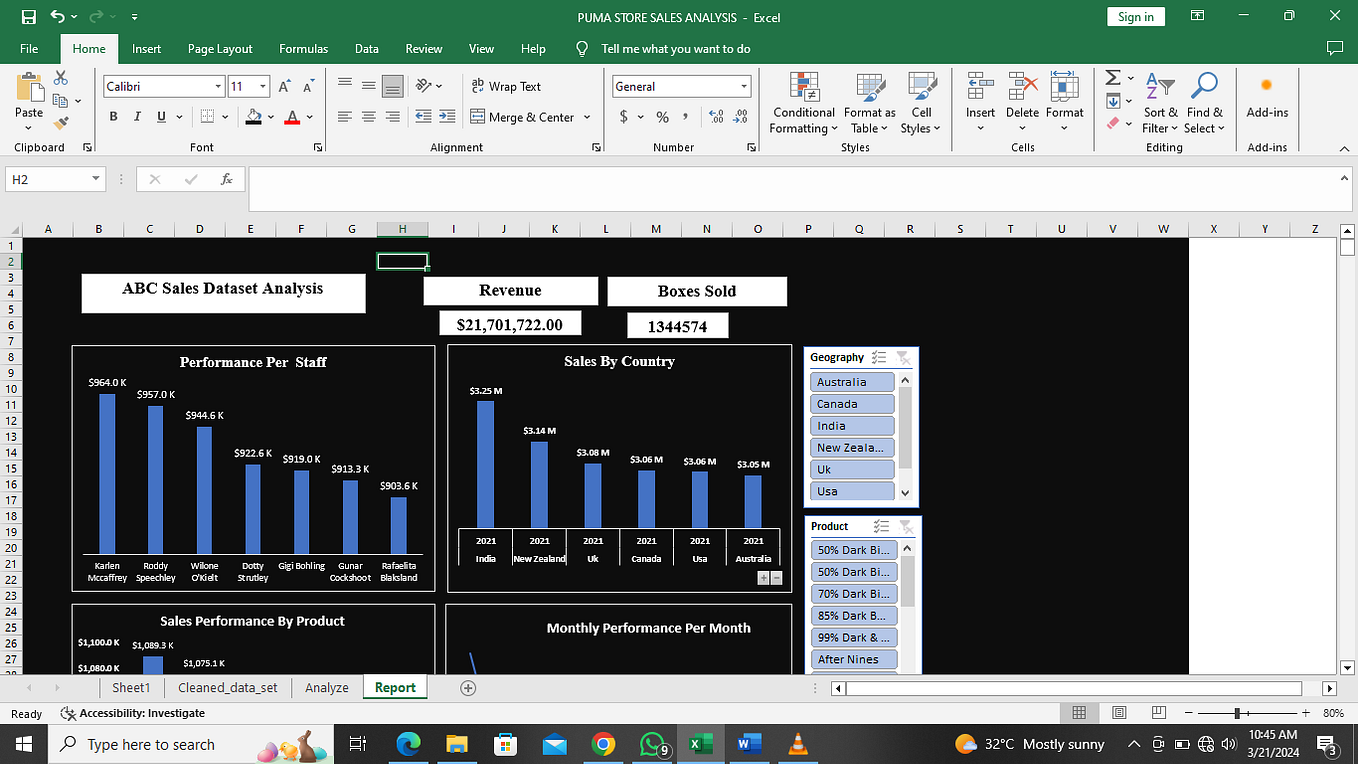The height and width of the screenshot is (764, 1358).
Task: Select Canada in the Geography slicer
Action: pyautogui.click(x=851, y=403)
